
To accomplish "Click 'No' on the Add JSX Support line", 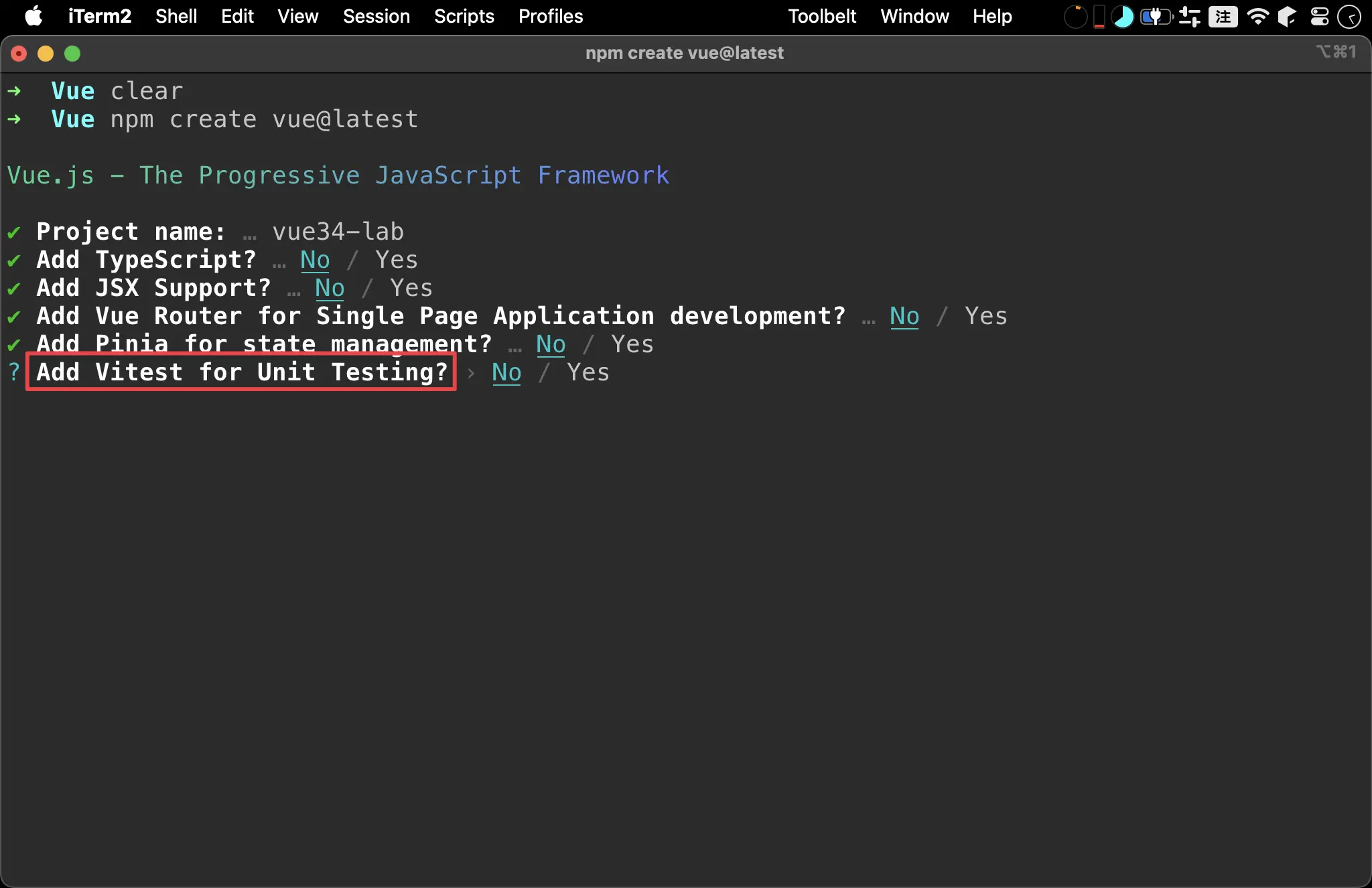I will pyautogui.click(x=330, y=288).
